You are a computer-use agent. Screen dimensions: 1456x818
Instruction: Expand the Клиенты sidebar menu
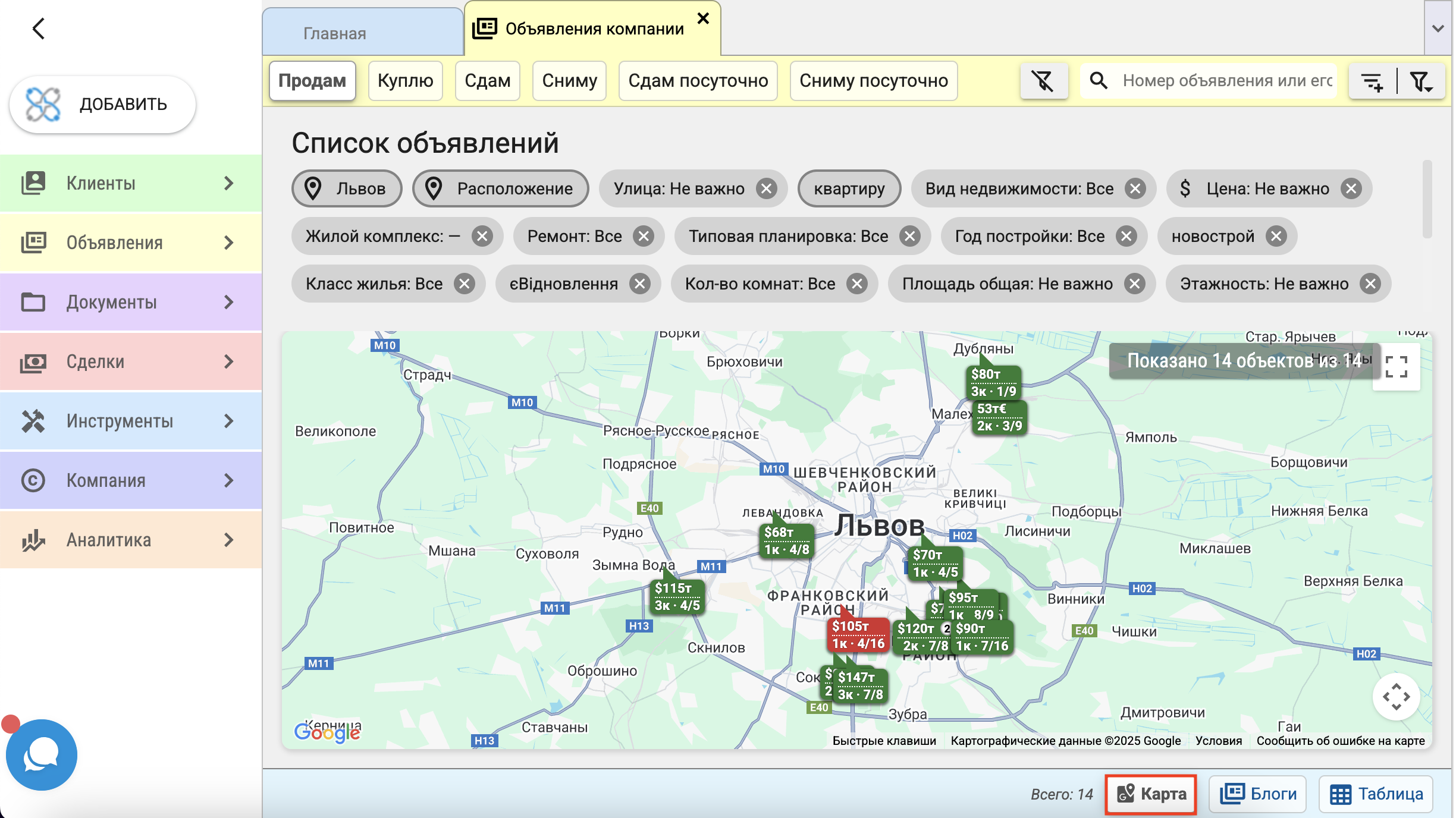131,183
